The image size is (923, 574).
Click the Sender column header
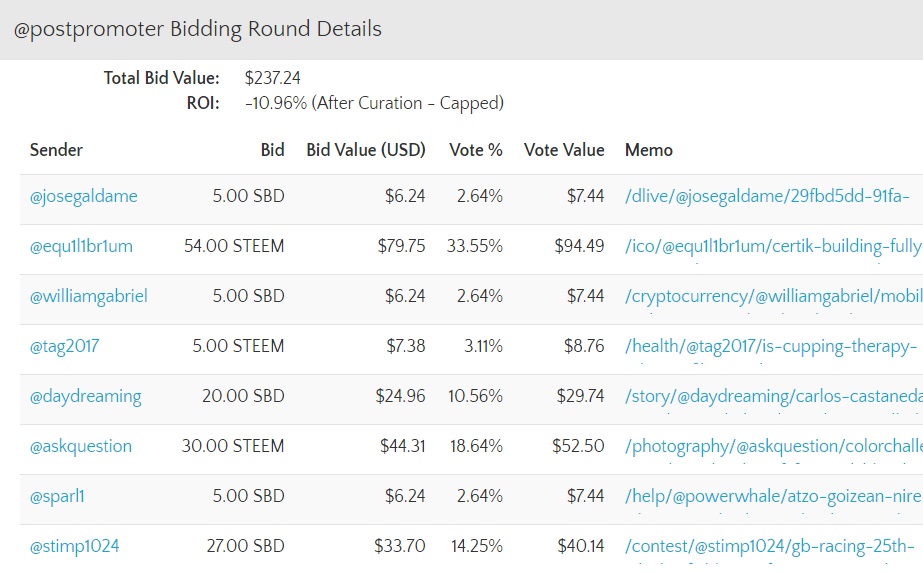coord(56,150)
